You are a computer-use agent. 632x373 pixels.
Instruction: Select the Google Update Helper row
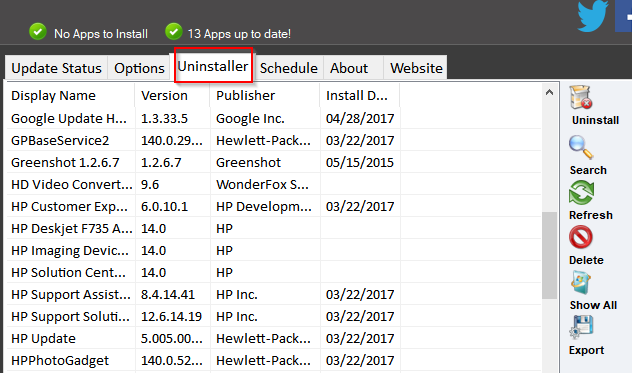[274, 119]
